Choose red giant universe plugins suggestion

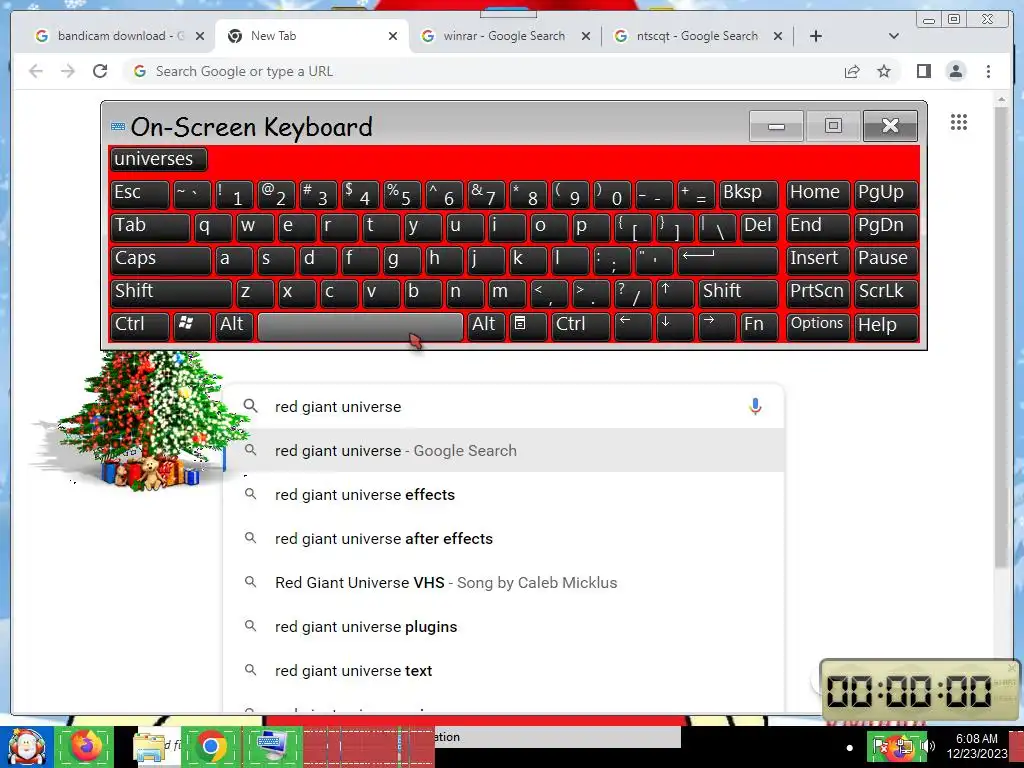click(x=503, y=626)
